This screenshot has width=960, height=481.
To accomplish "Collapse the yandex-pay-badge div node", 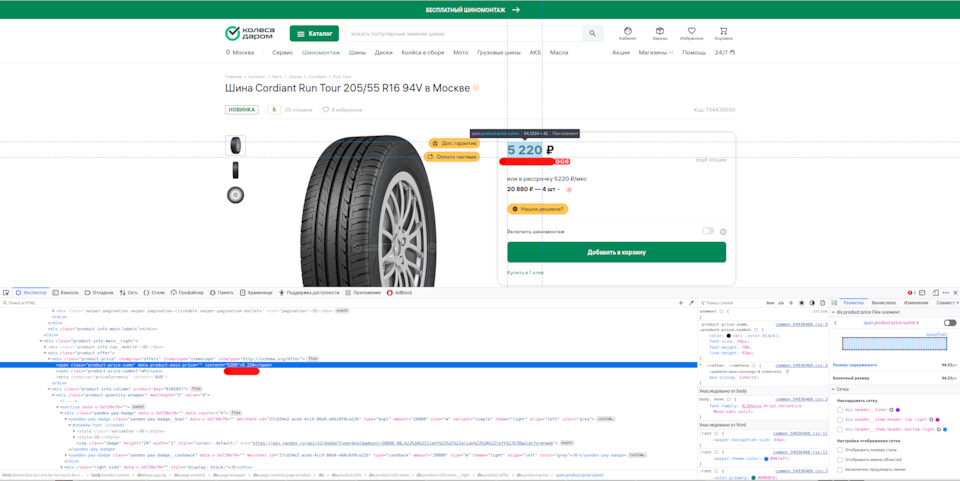I will 61,412.
